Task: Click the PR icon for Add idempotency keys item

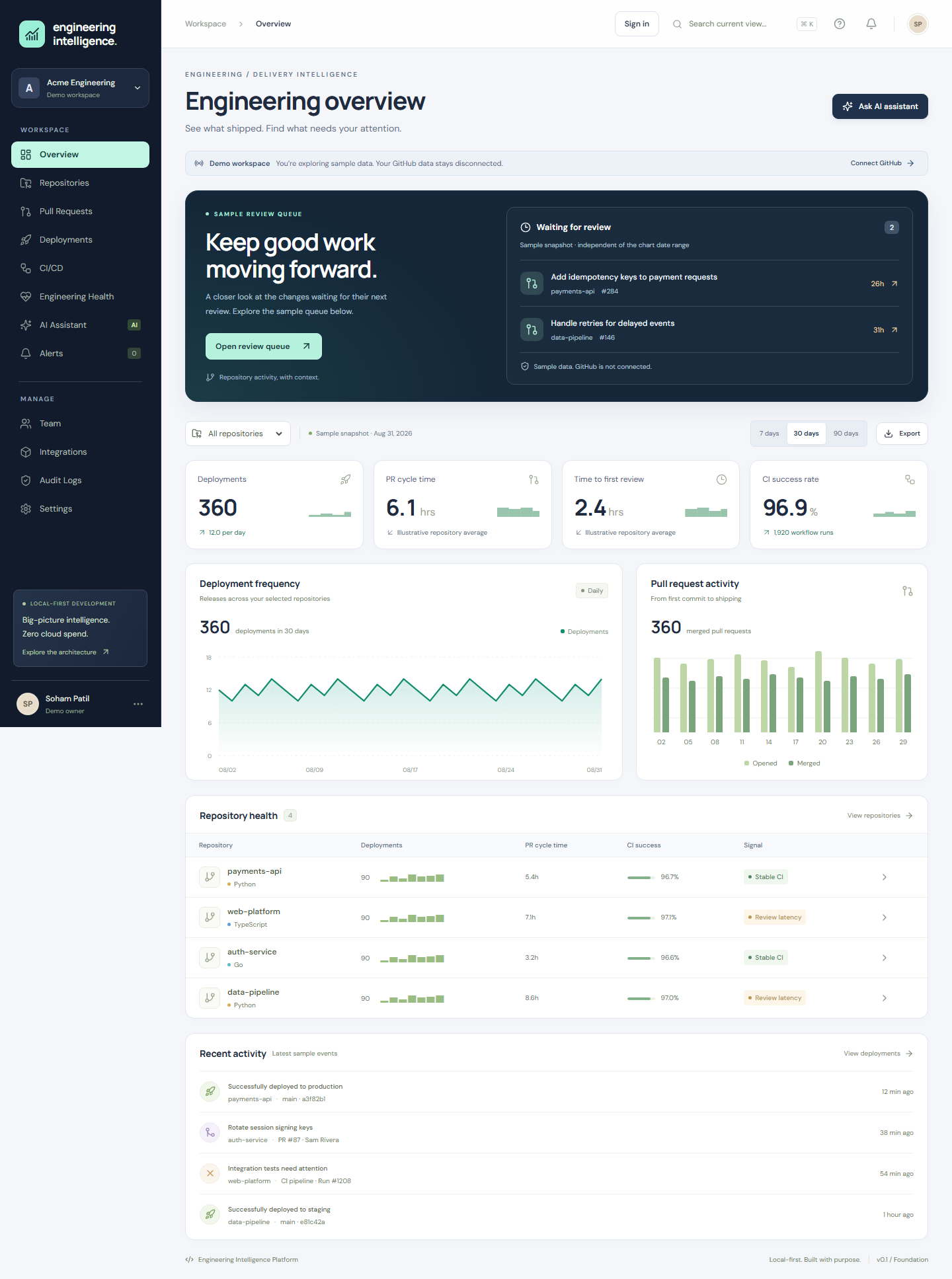Action: tap(532, 284)
